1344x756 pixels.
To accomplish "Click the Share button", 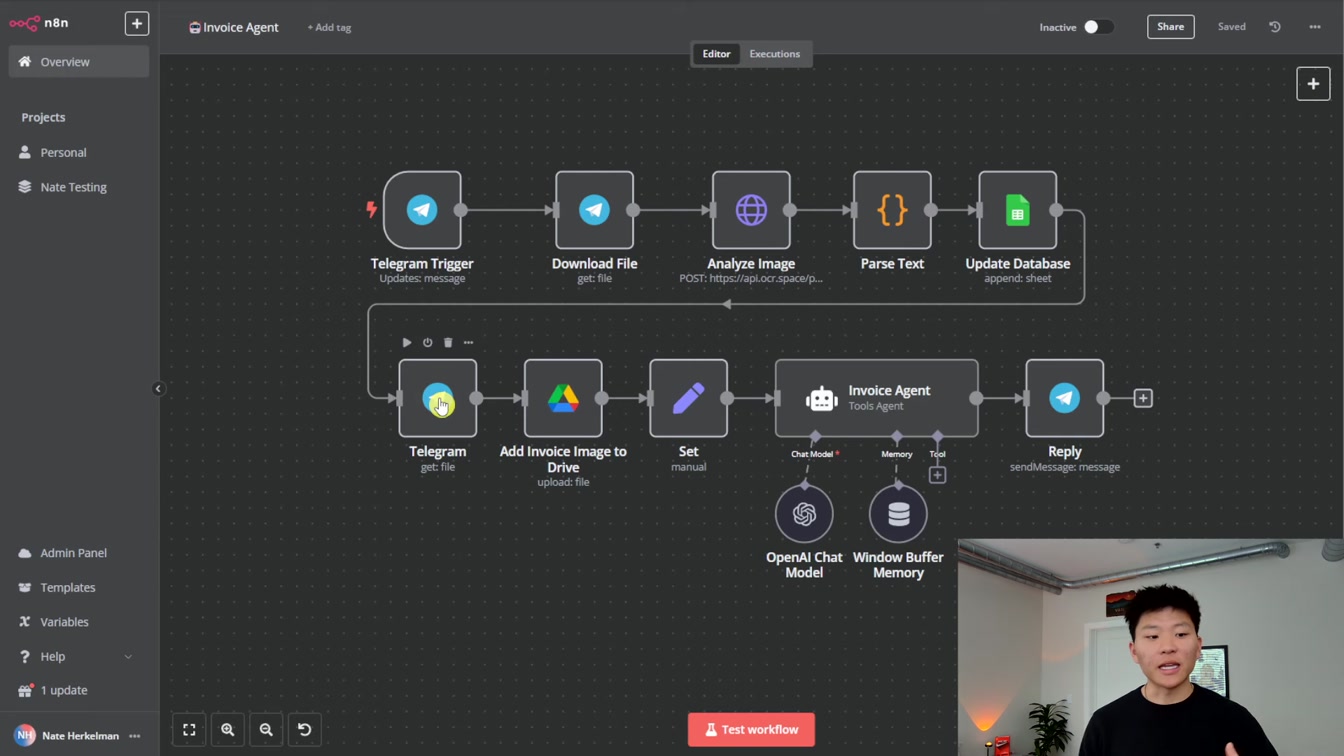I will tap(1170, 27).
